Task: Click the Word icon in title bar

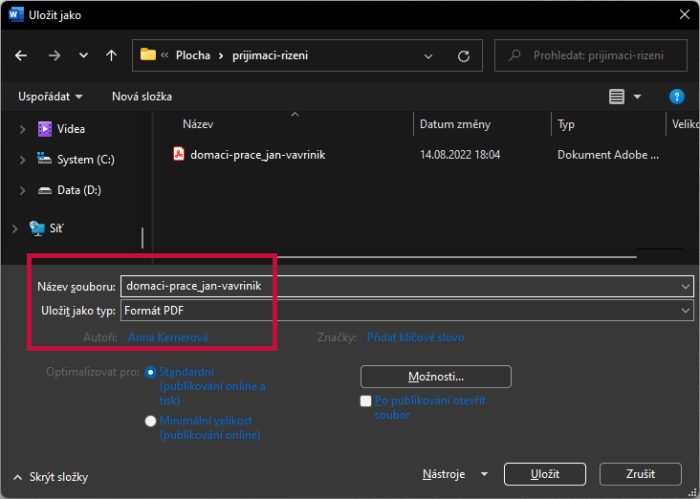Action: [x=16, y=14]
